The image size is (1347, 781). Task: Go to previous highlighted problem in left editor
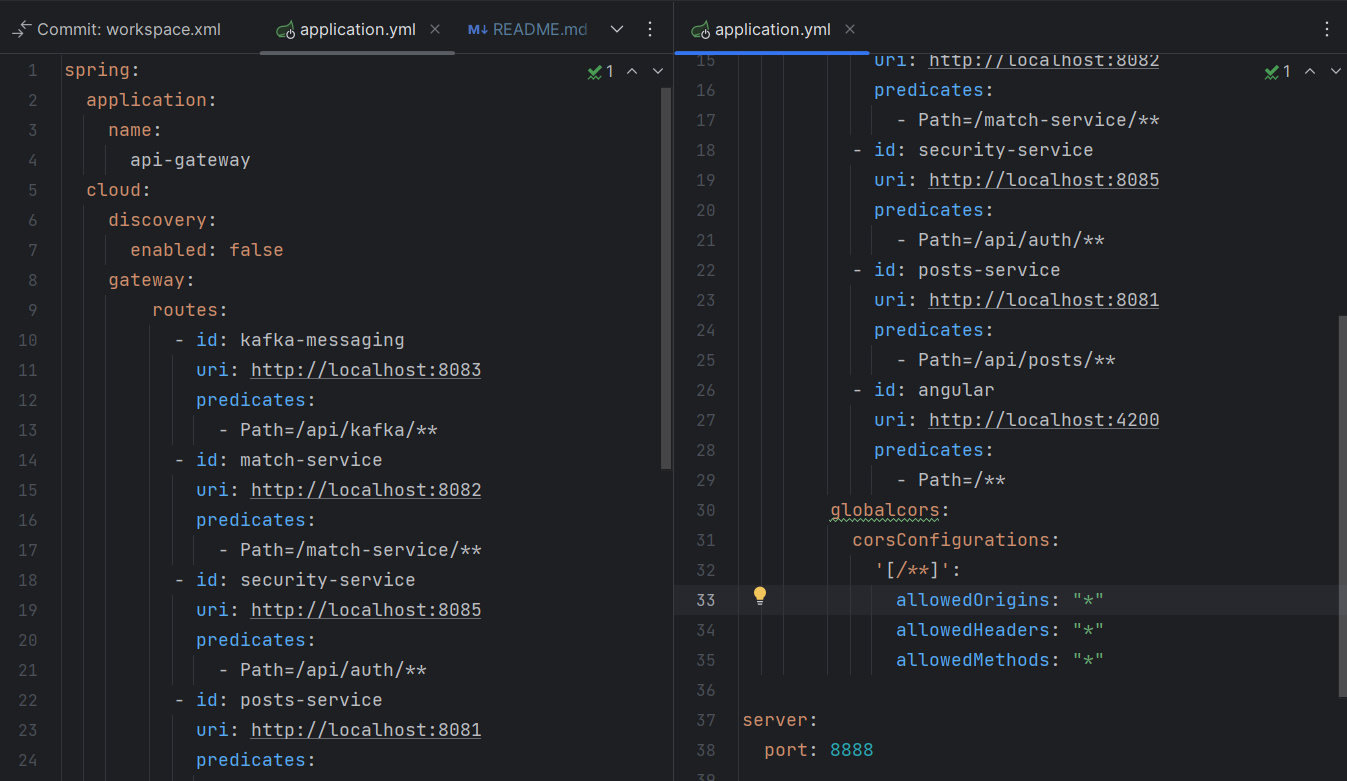click(632, 71)
